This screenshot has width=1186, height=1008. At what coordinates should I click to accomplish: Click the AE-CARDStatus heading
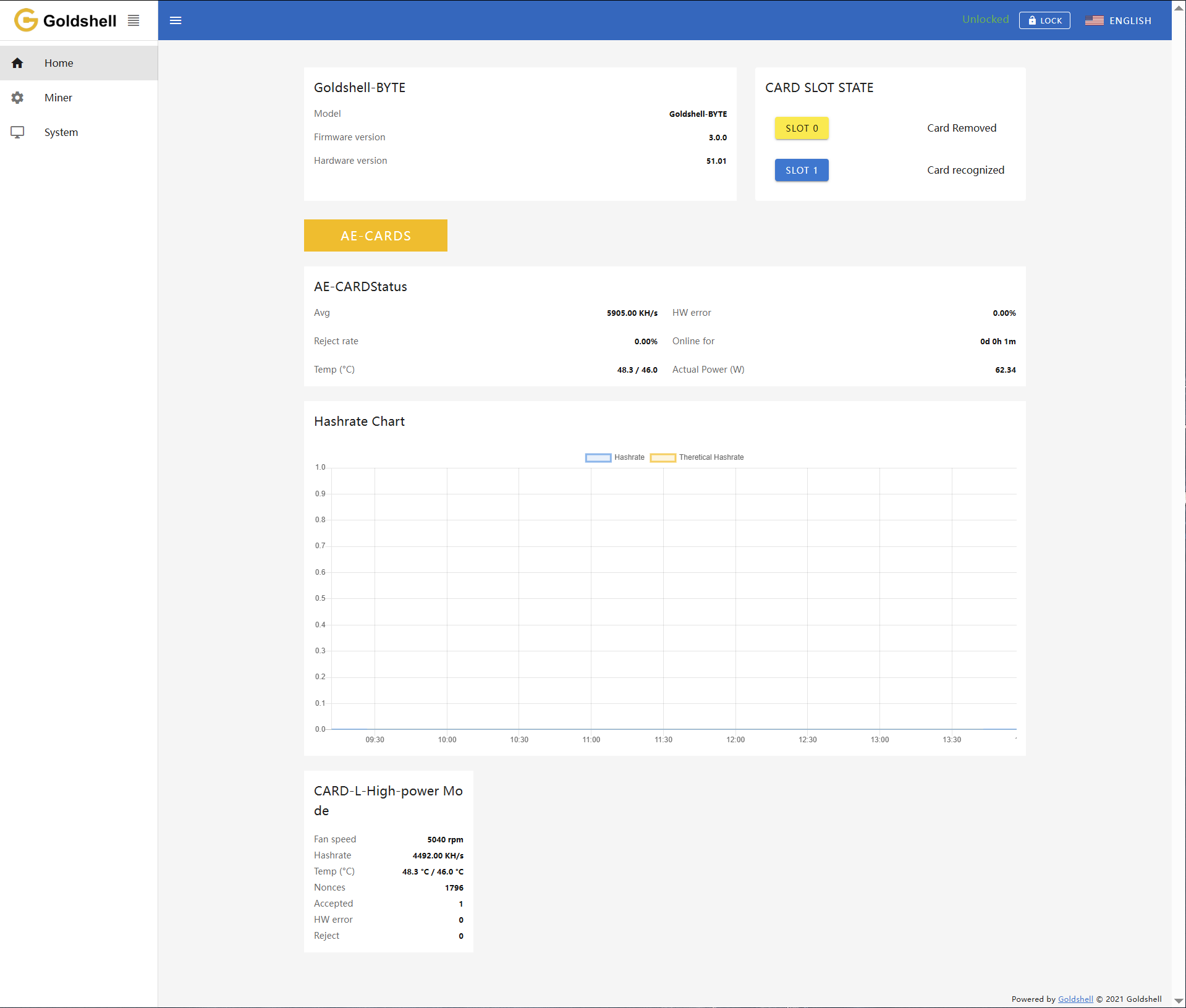360,287
